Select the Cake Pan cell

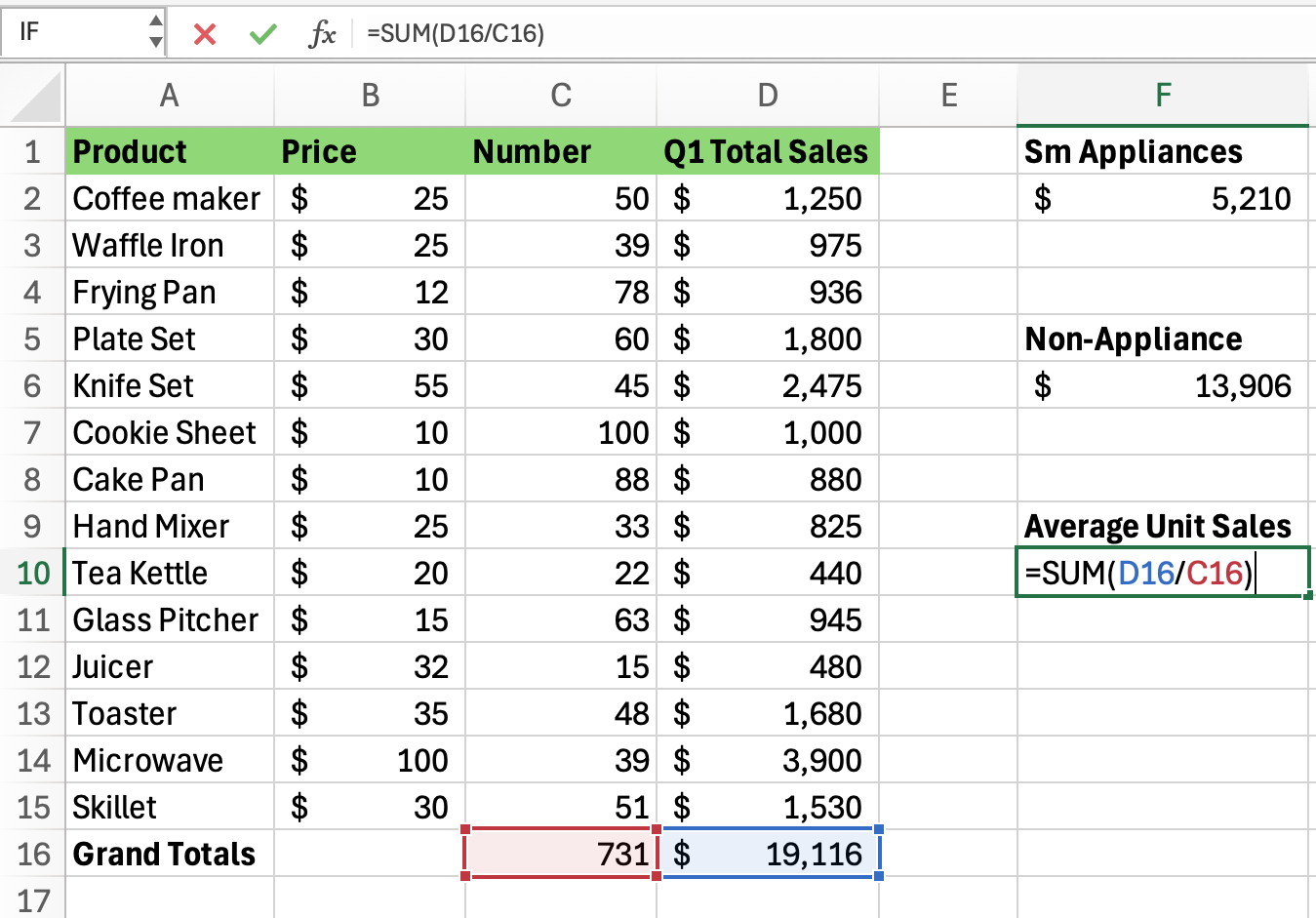coord(170,479)
